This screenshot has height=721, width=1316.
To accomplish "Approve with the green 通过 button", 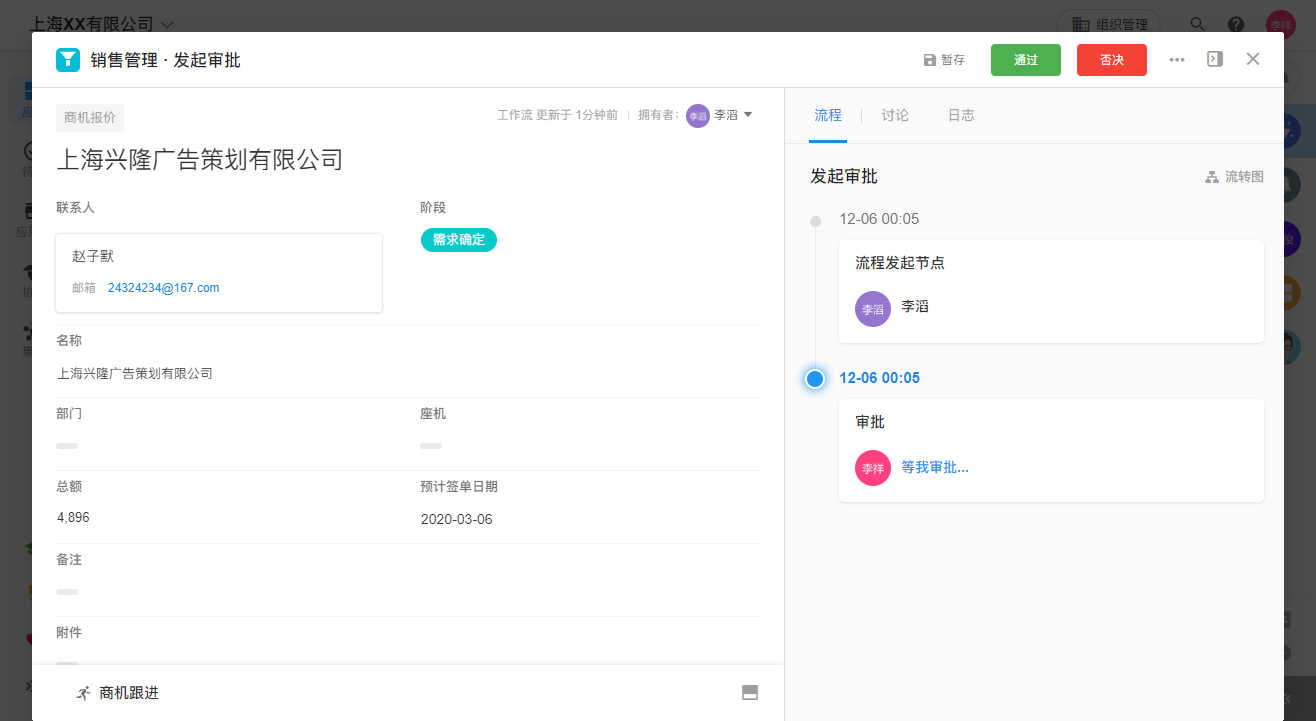I will (x=1025, y=60).
